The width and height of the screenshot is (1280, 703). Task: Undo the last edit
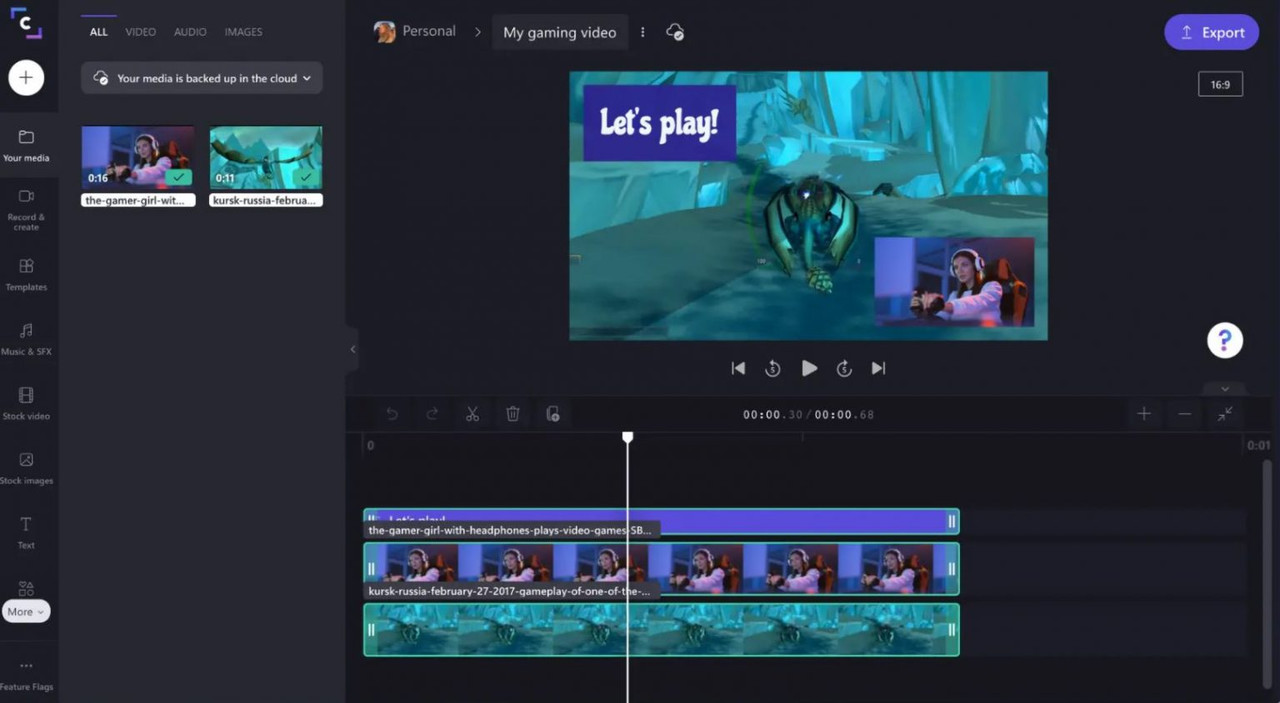(x=392, y=414)
